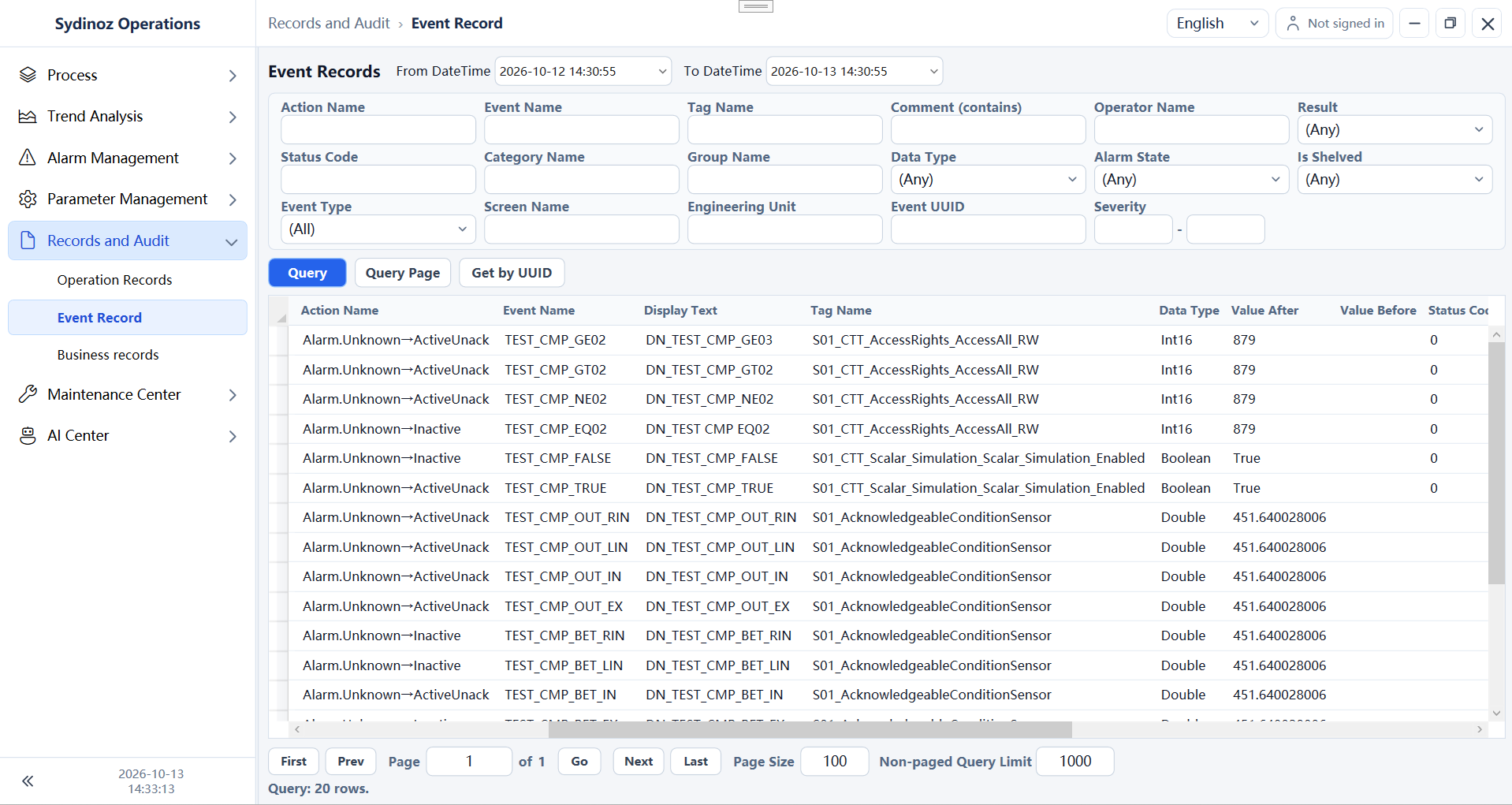Click the Query Page button
Image resolution: width=1512 pixels, height=805 pixels.
click(402, 273)
